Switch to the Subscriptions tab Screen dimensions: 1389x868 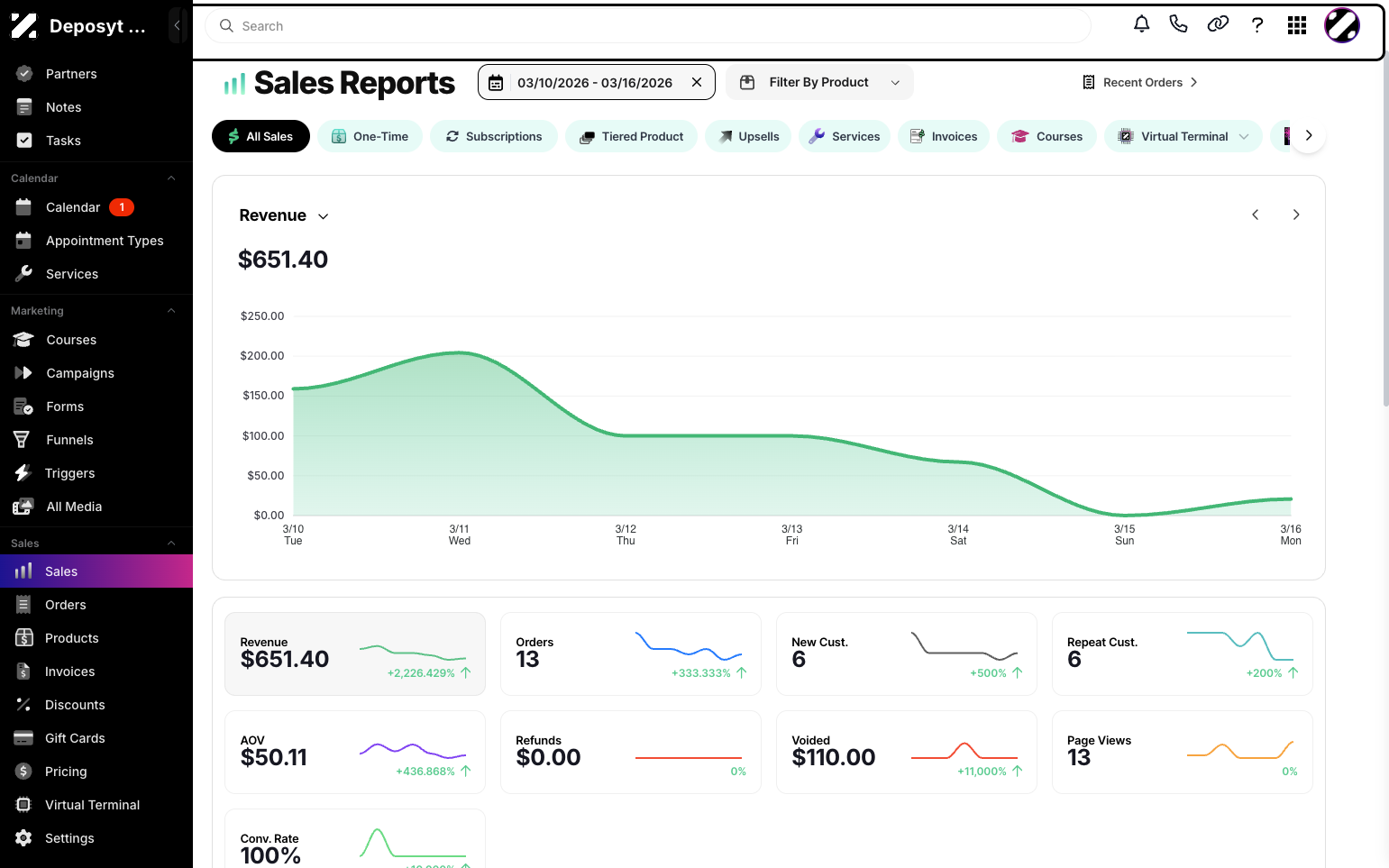[x=494, y=136]
